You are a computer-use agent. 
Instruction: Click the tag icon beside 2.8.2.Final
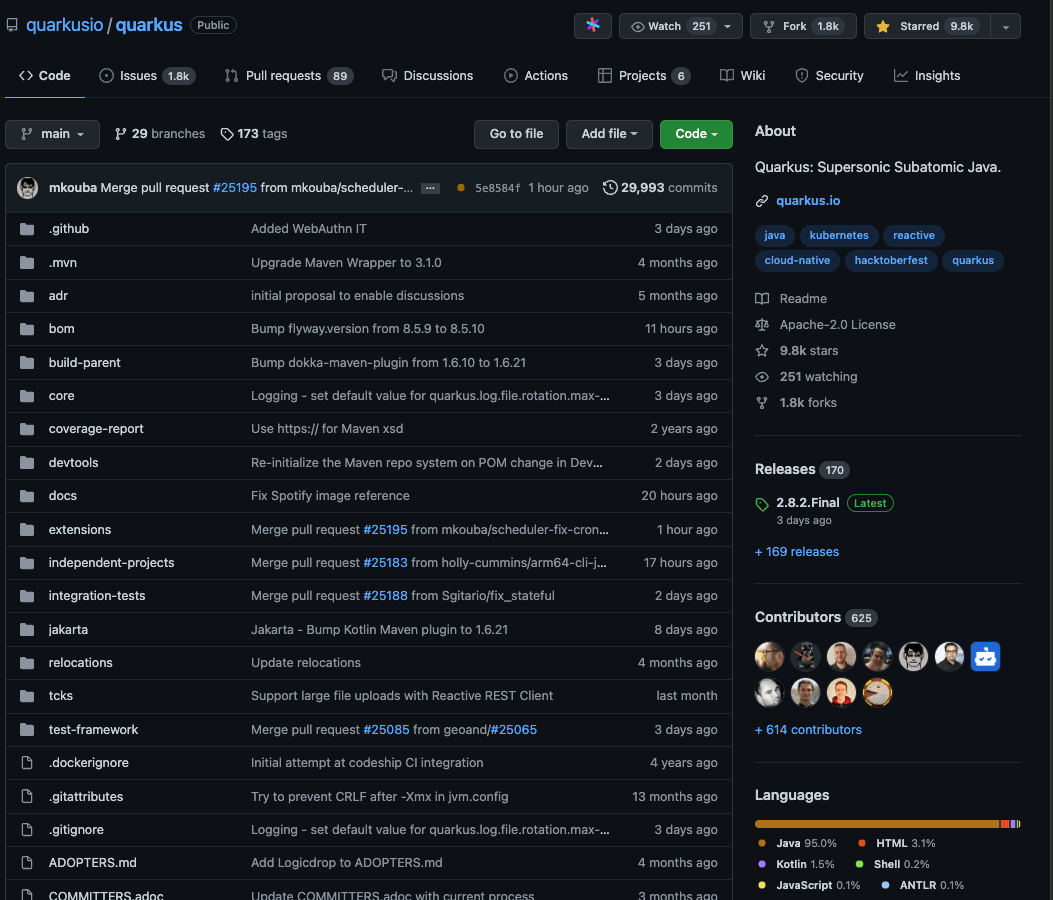(762, 504)
